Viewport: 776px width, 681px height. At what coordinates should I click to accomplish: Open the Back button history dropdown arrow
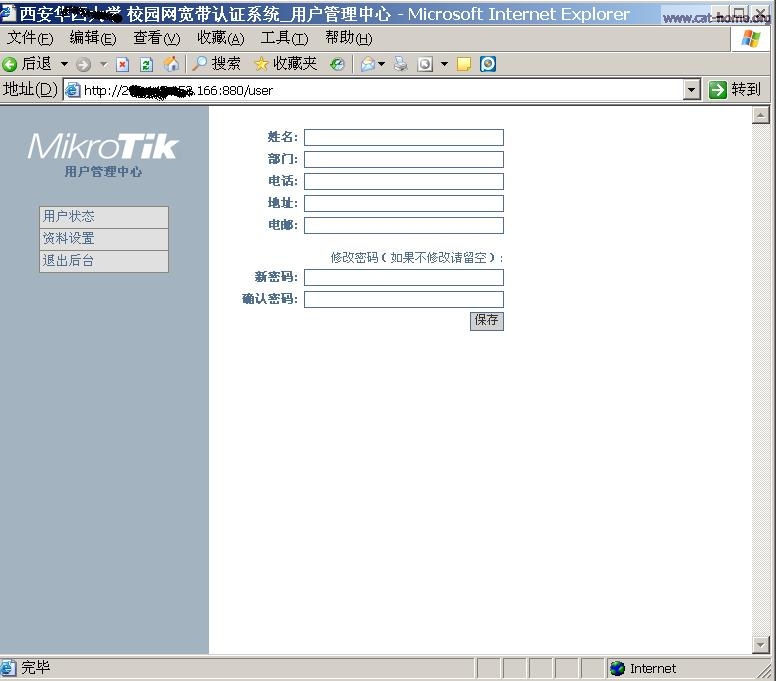point(65,64)
